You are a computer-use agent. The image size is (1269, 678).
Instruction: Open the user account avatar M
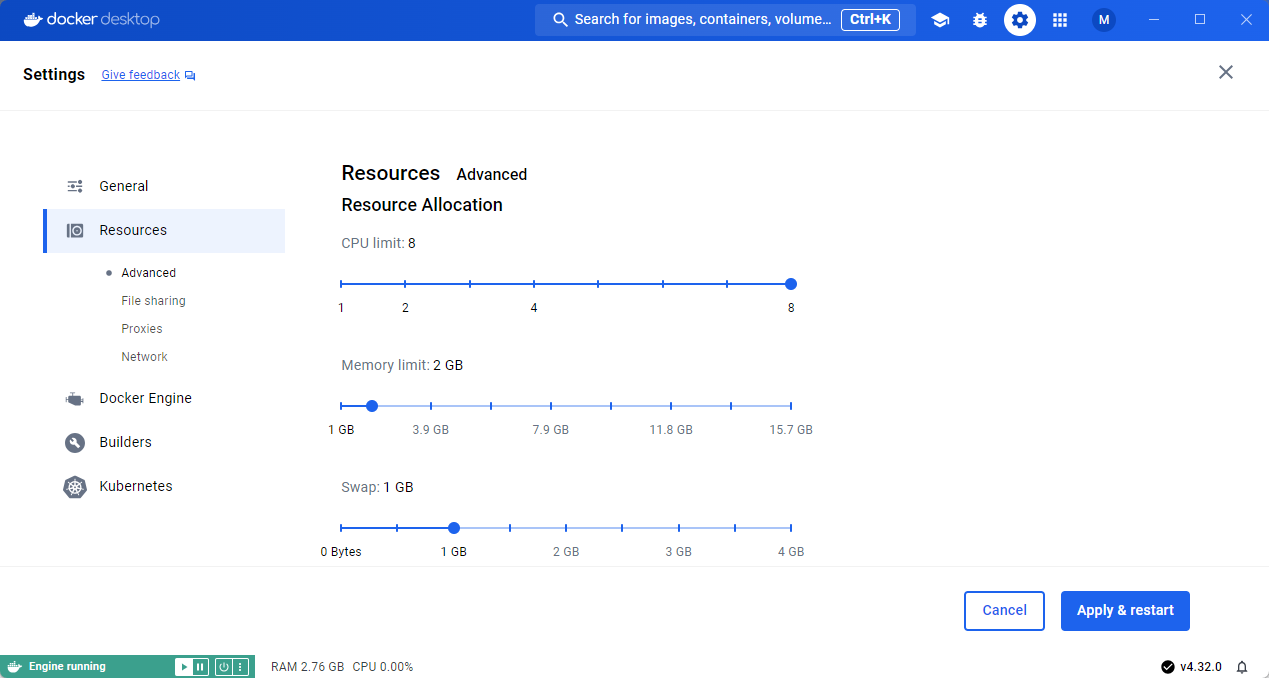(1103, 19)
